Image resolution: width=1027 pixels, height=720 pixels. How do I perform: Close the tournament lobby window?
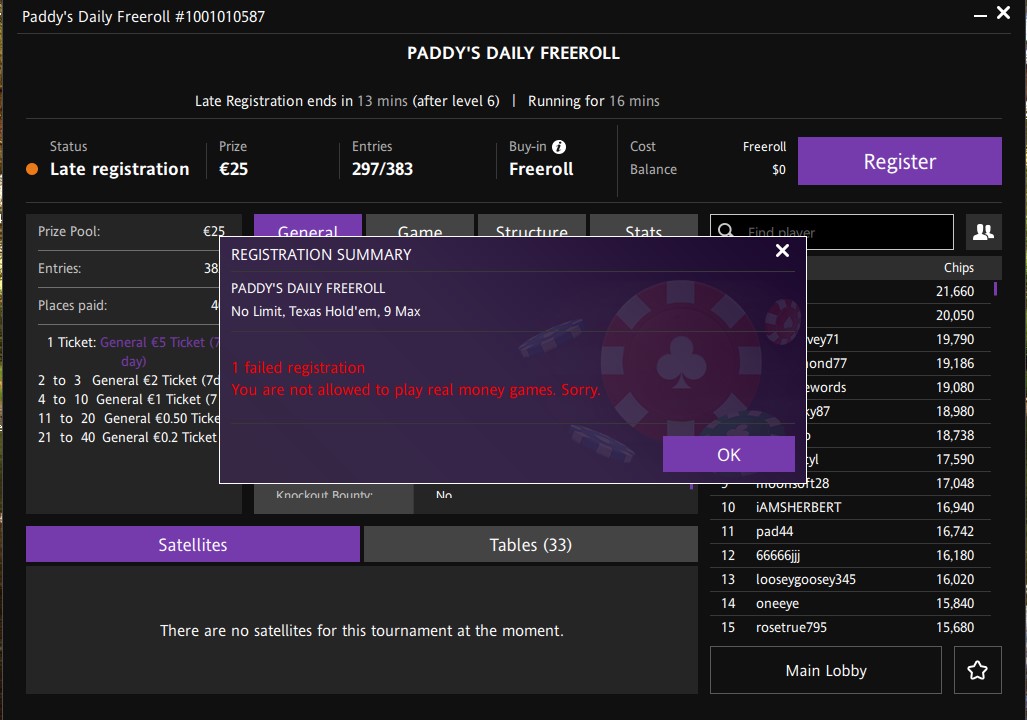pos(1003,12)
